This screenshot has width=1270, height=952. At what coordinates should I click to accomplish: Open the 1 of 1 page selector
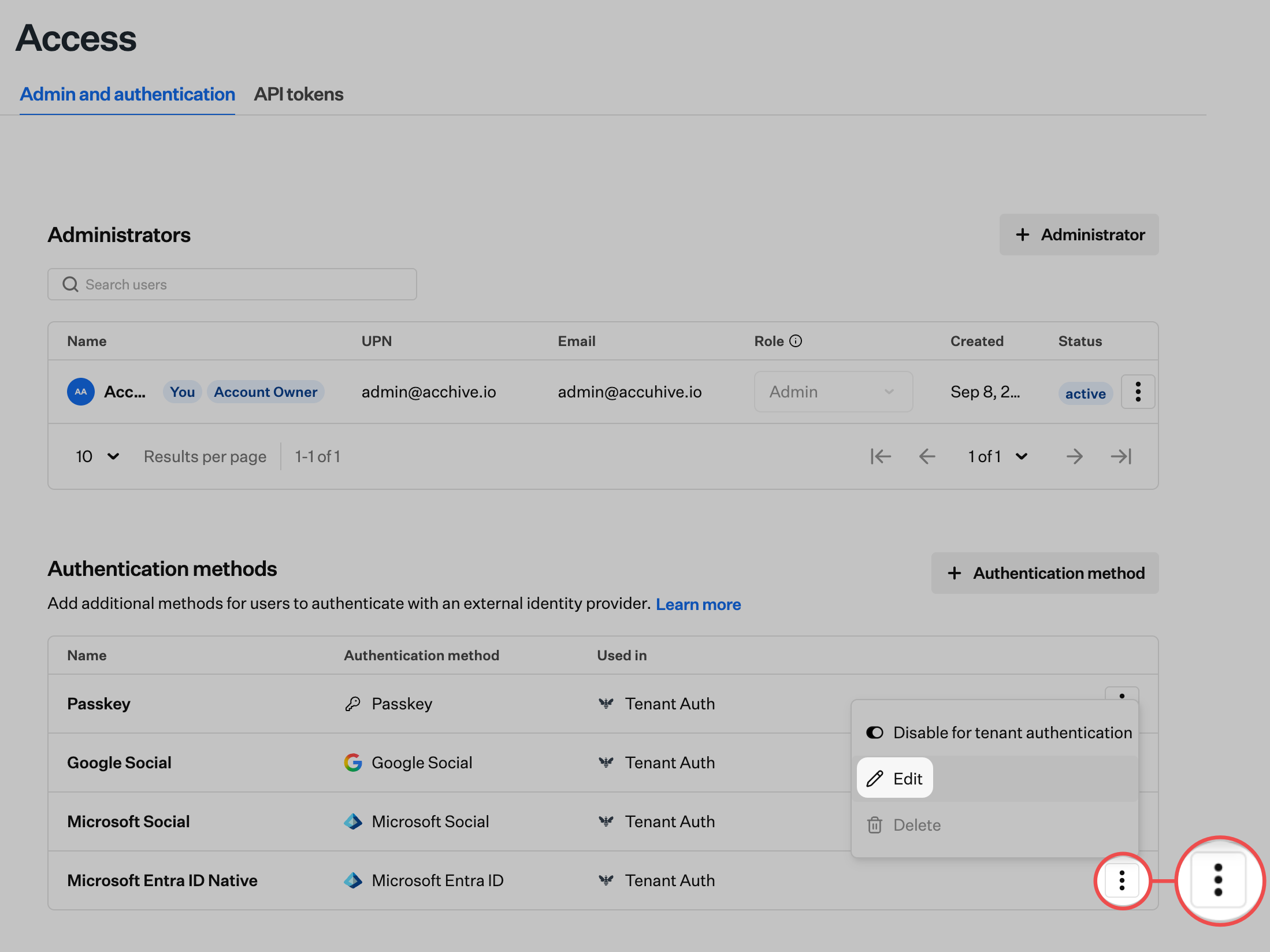point(997,456)
